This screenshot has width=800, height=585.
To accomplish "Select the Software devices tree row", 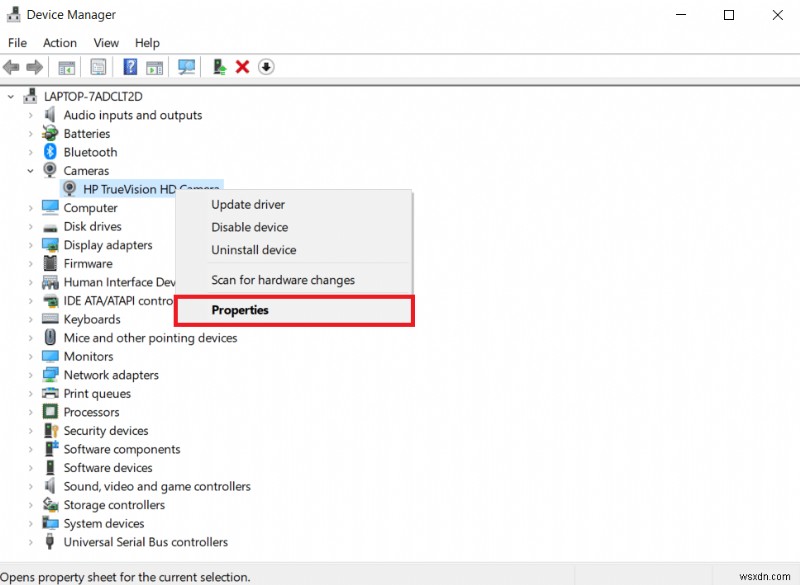I will click(x=108, y=467).
